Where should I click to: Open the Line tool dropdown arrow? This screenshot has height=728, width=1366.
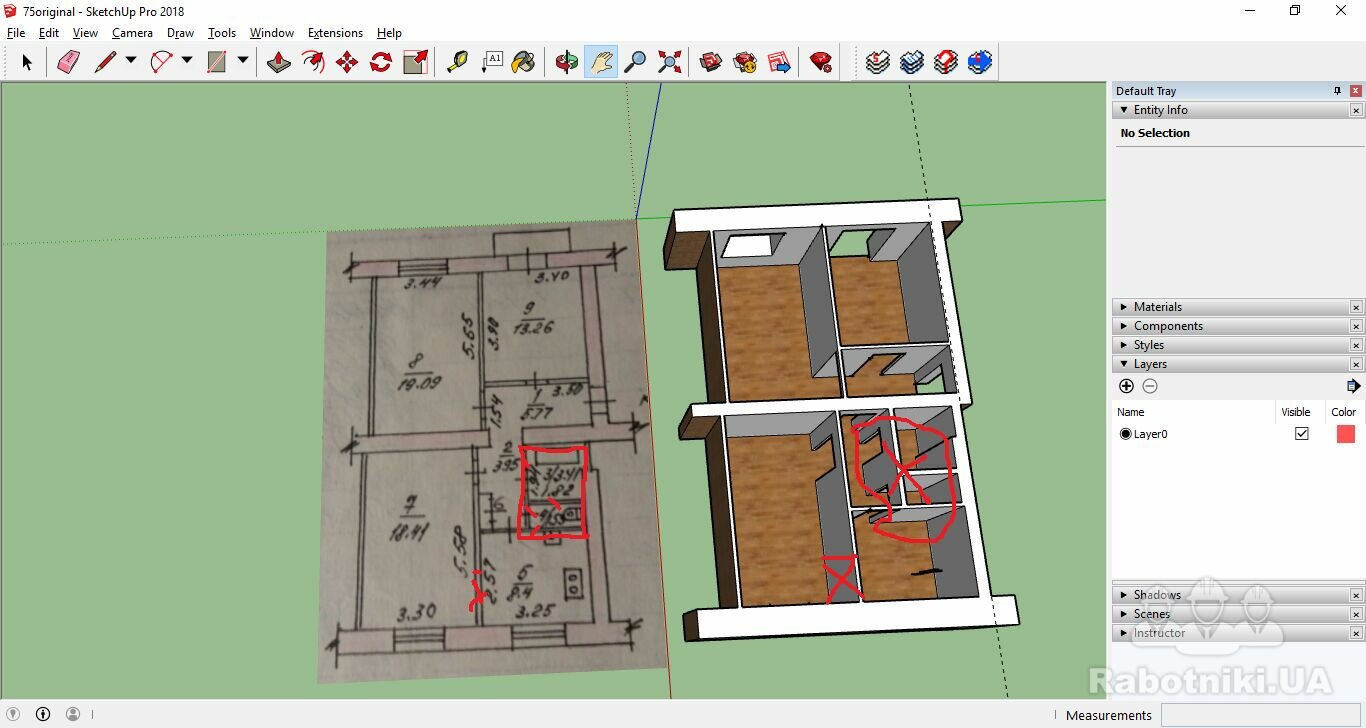click(x=131, y=61)
